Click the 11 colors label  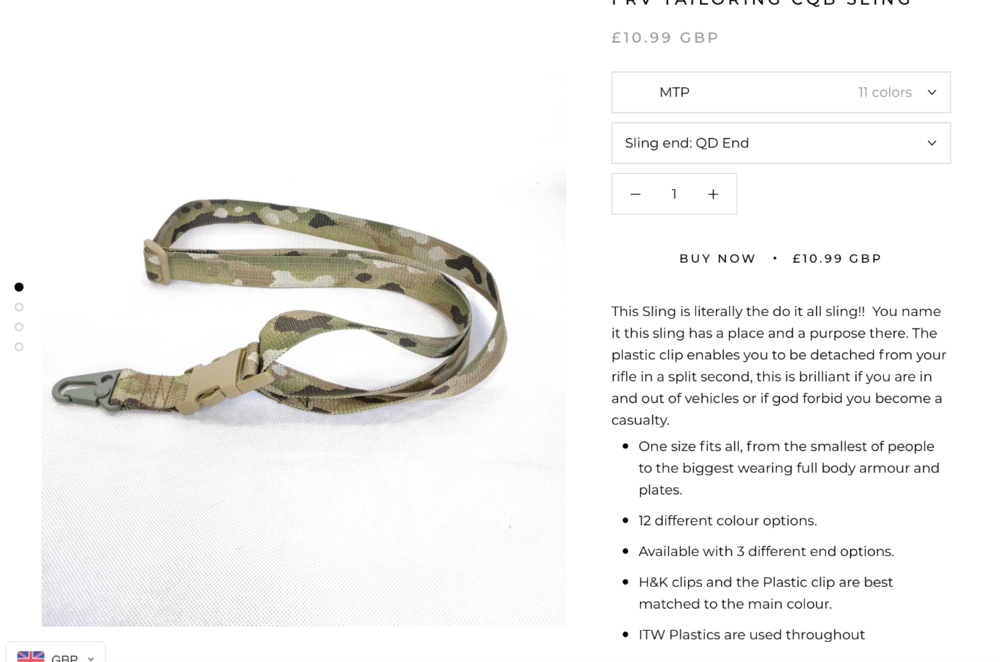point(885,92)
